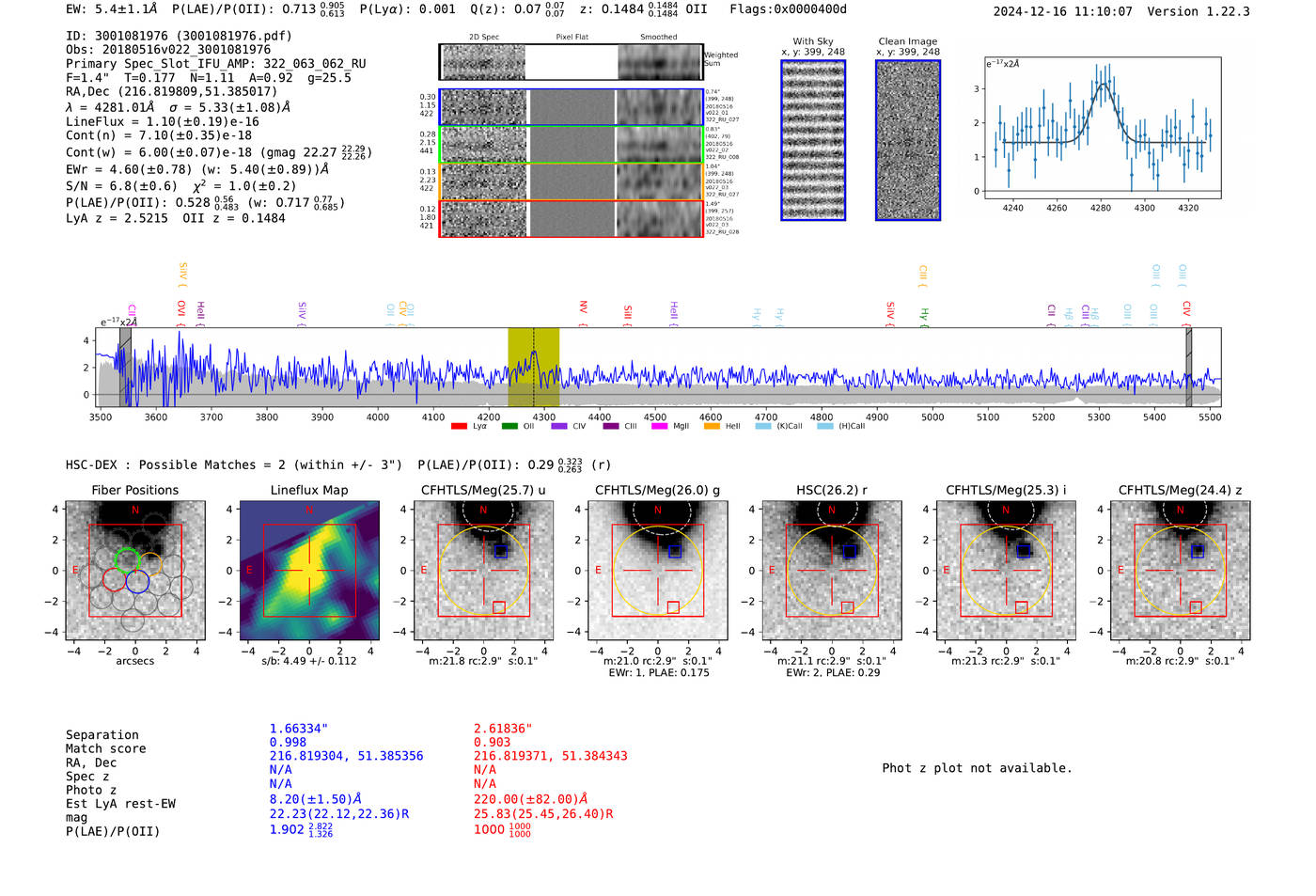Click the green OII legend swatch
The width and height of the screenshot is (1316, 896).
point(509,426)
